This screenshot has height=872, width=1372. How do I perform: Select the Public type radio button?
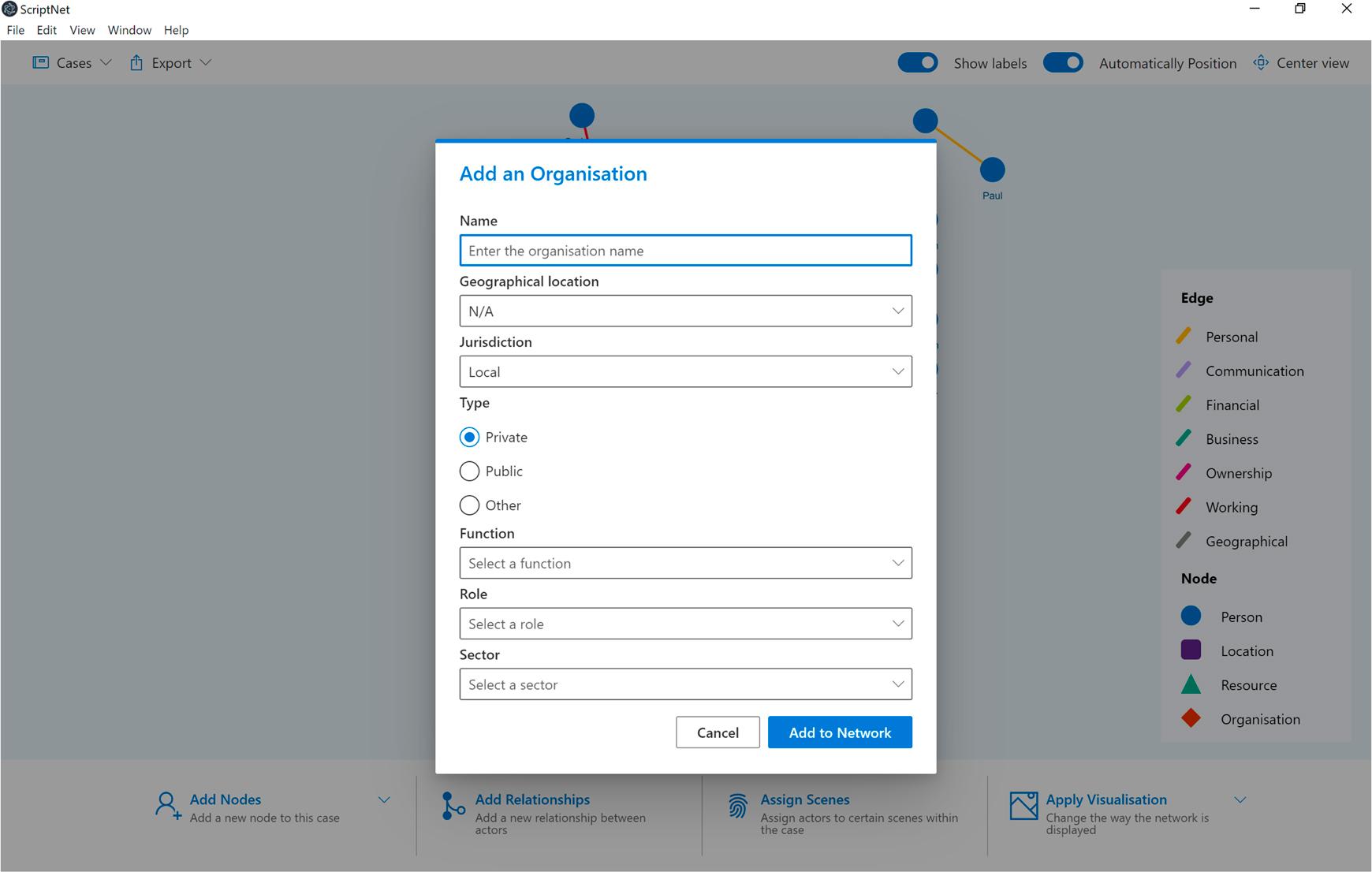(469, 471)
